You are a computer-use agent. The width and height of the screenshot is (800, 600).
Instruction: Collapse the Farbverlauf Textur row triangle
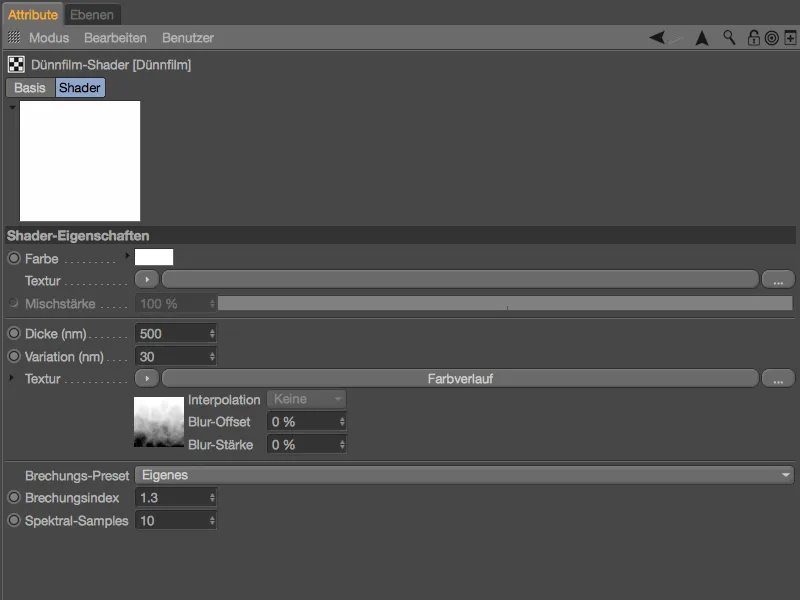point(11,378)
